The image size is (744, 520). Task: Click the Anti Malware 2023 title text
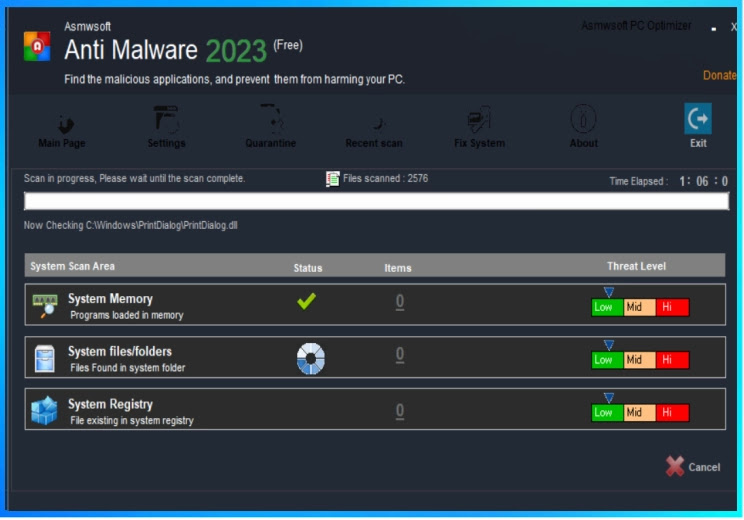(x=165, y=50)
